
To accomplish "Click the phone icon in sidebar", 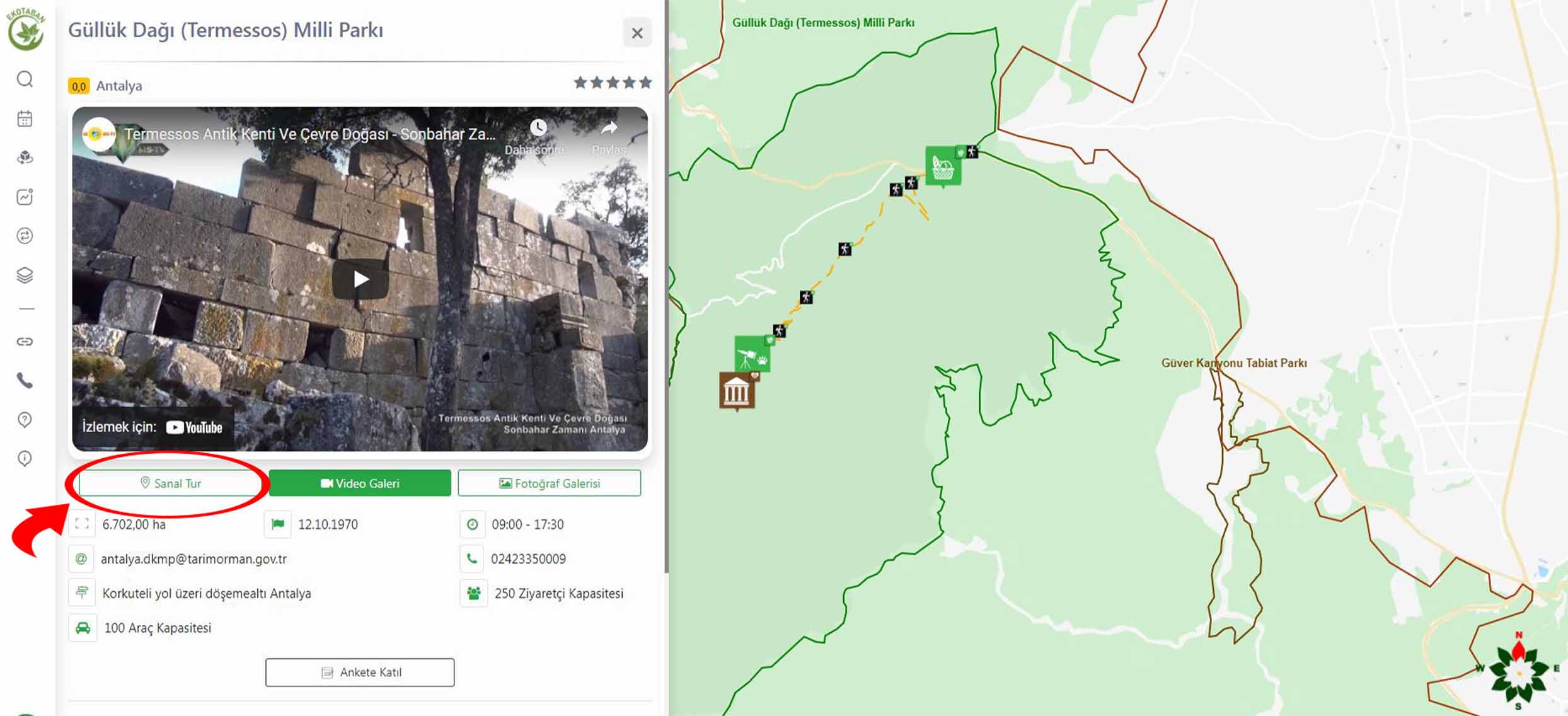I will pos(25,381).
